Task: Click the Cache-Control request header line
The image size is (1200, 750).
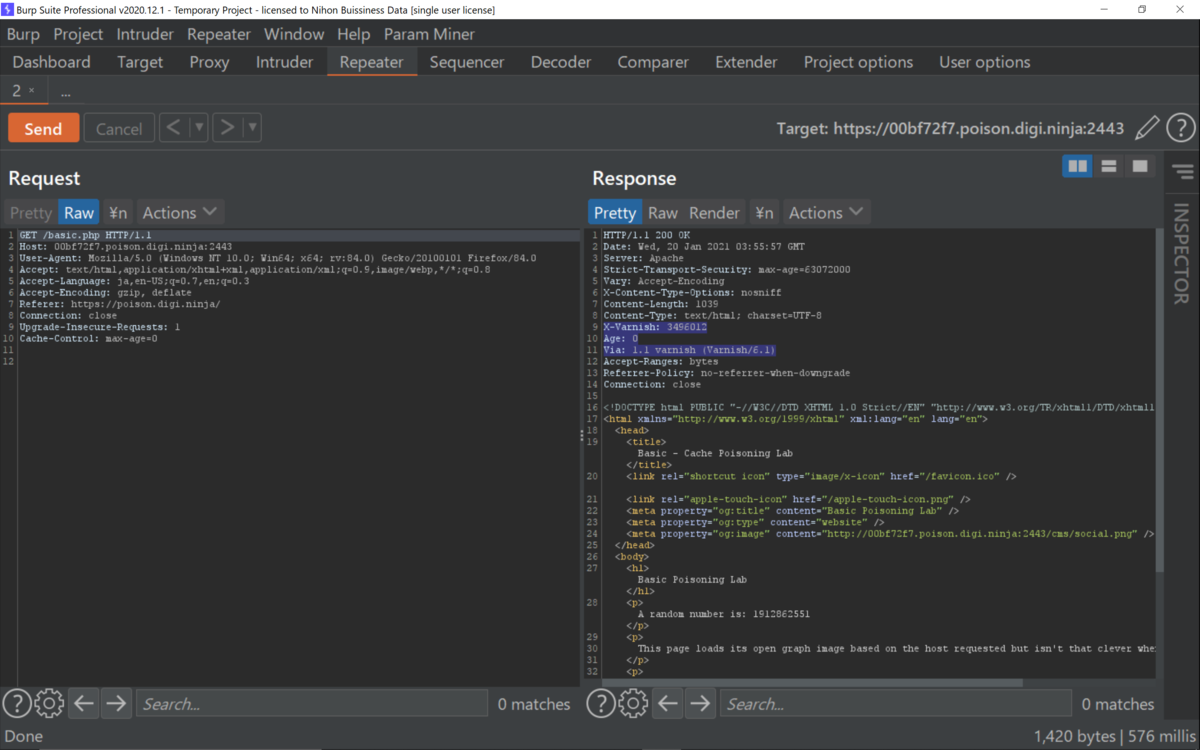Action: pyautogui.click(x=88, y=338)
